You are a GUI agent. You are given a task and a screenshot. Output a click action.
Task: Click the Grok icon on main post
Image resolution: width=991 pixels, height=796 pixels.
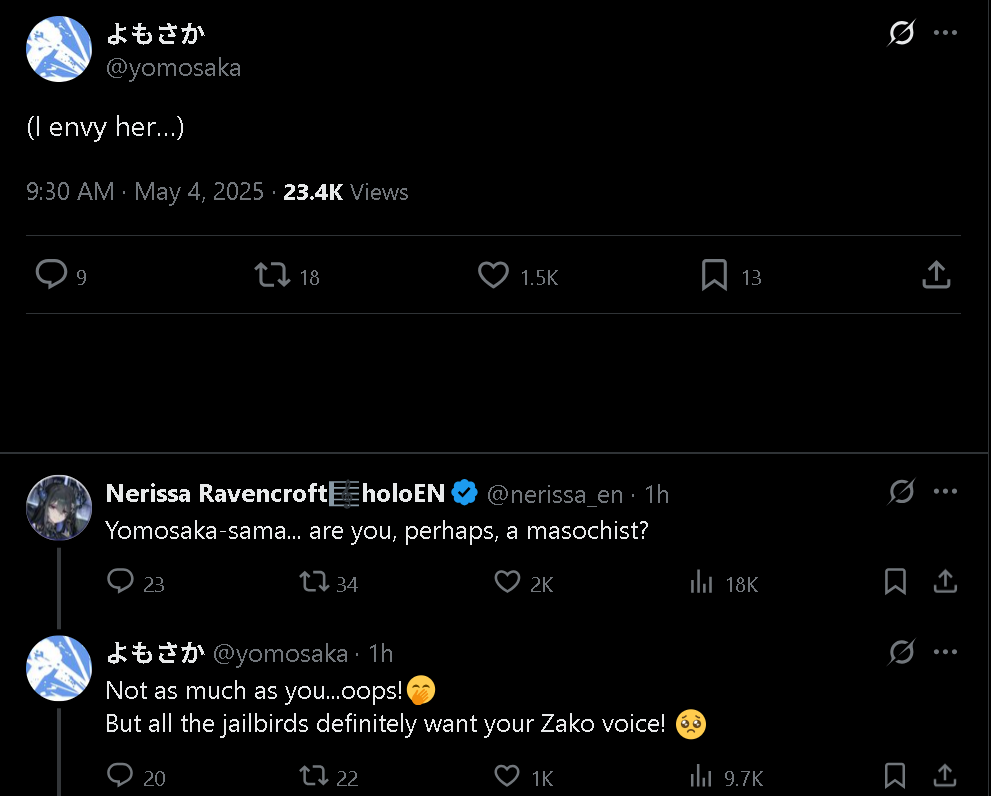[x=901, y=33]
